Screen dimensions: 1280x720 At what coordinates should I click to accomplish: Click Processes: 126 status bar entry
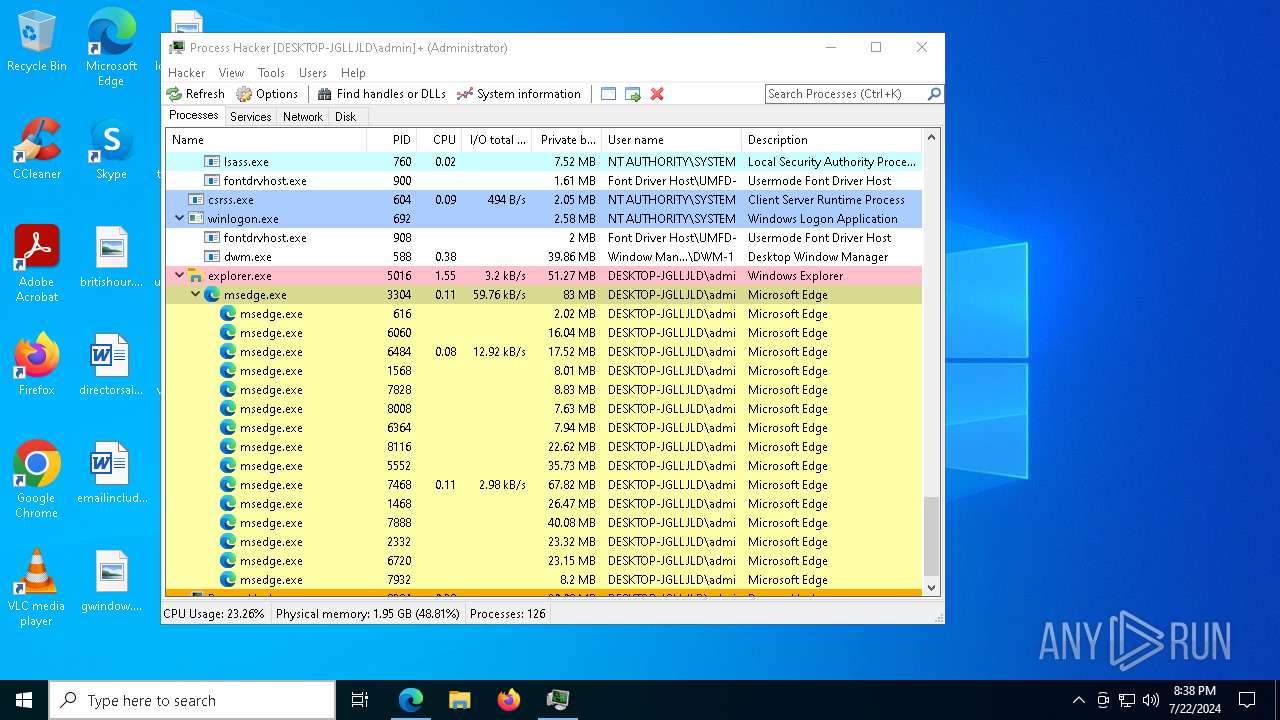(508, 614)
